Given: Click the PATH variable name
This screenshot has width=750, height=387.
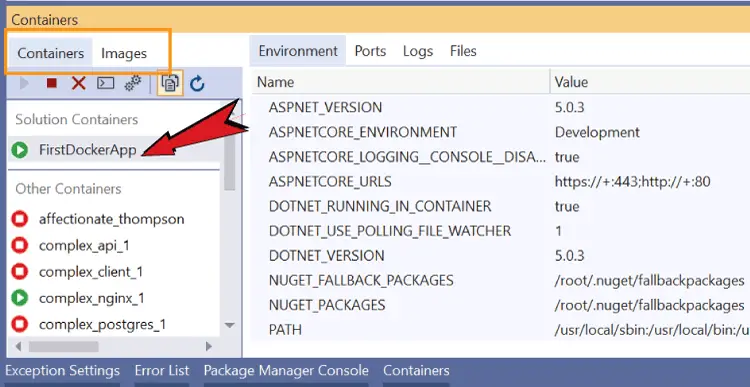Looking at the screenshot, I should pos(285,330).
